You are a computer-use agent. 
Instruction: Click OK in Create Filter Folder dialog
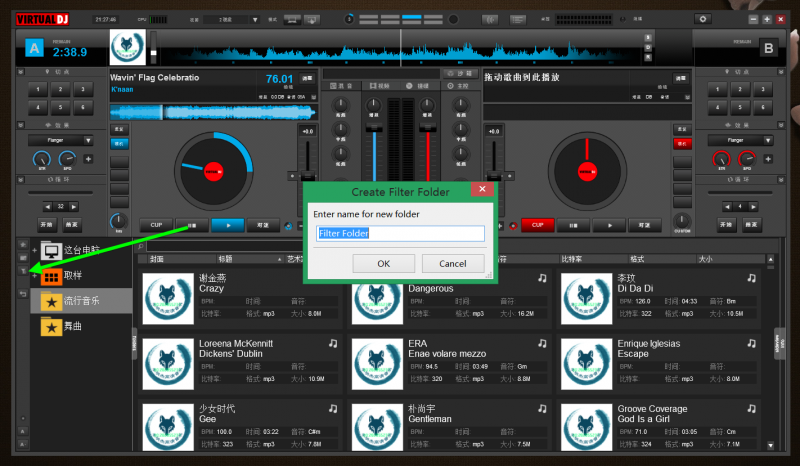[383, 263]
